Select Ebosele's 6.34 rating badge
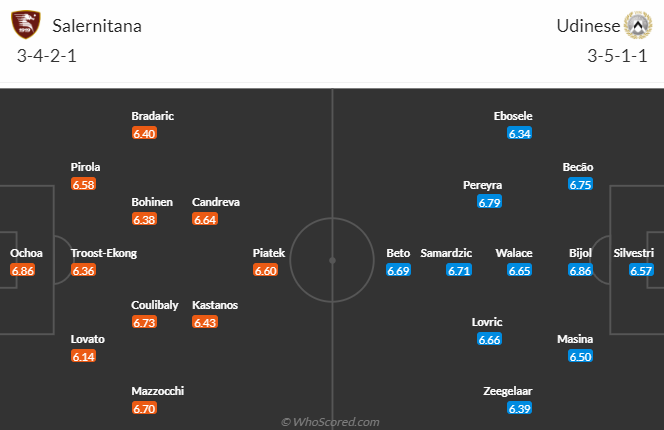 (x=520, y=133)
